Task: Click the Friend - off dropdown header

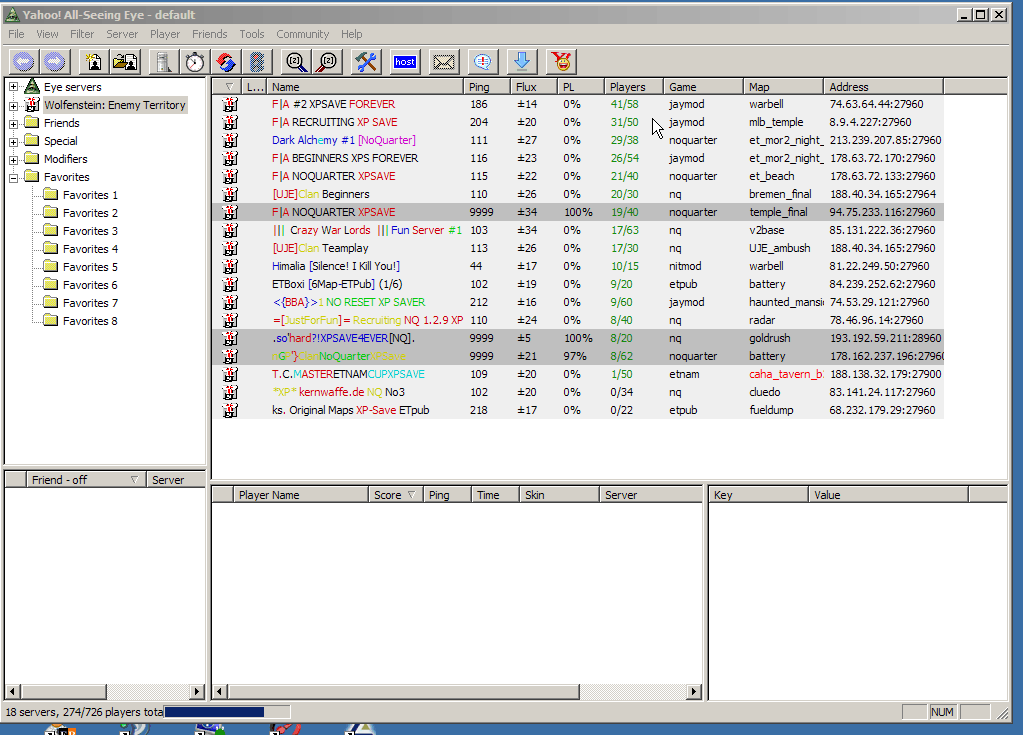Action: 86,480
